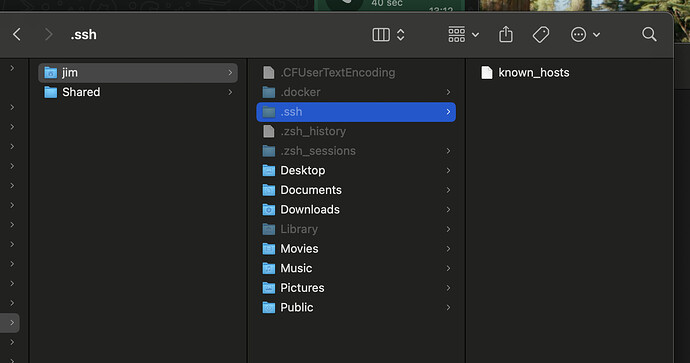Open the ellipsis Action menu icon

click(x=578, y=34)
